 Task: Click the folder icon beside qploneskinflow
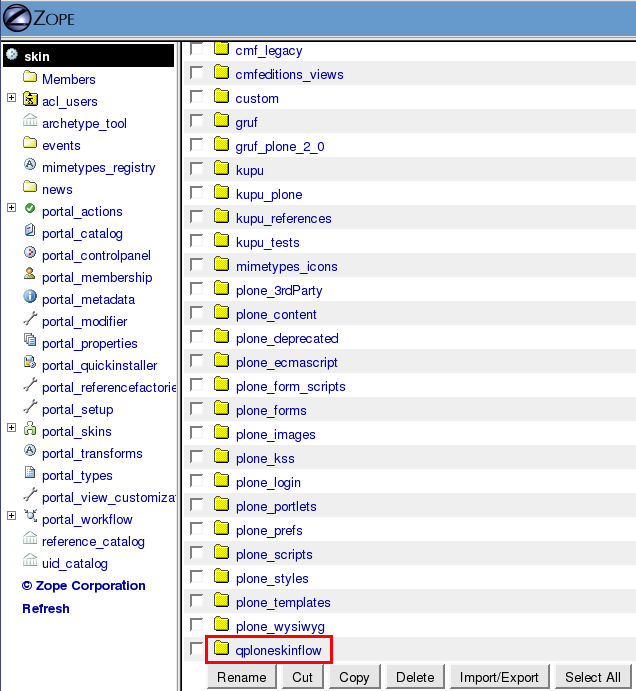221,648
